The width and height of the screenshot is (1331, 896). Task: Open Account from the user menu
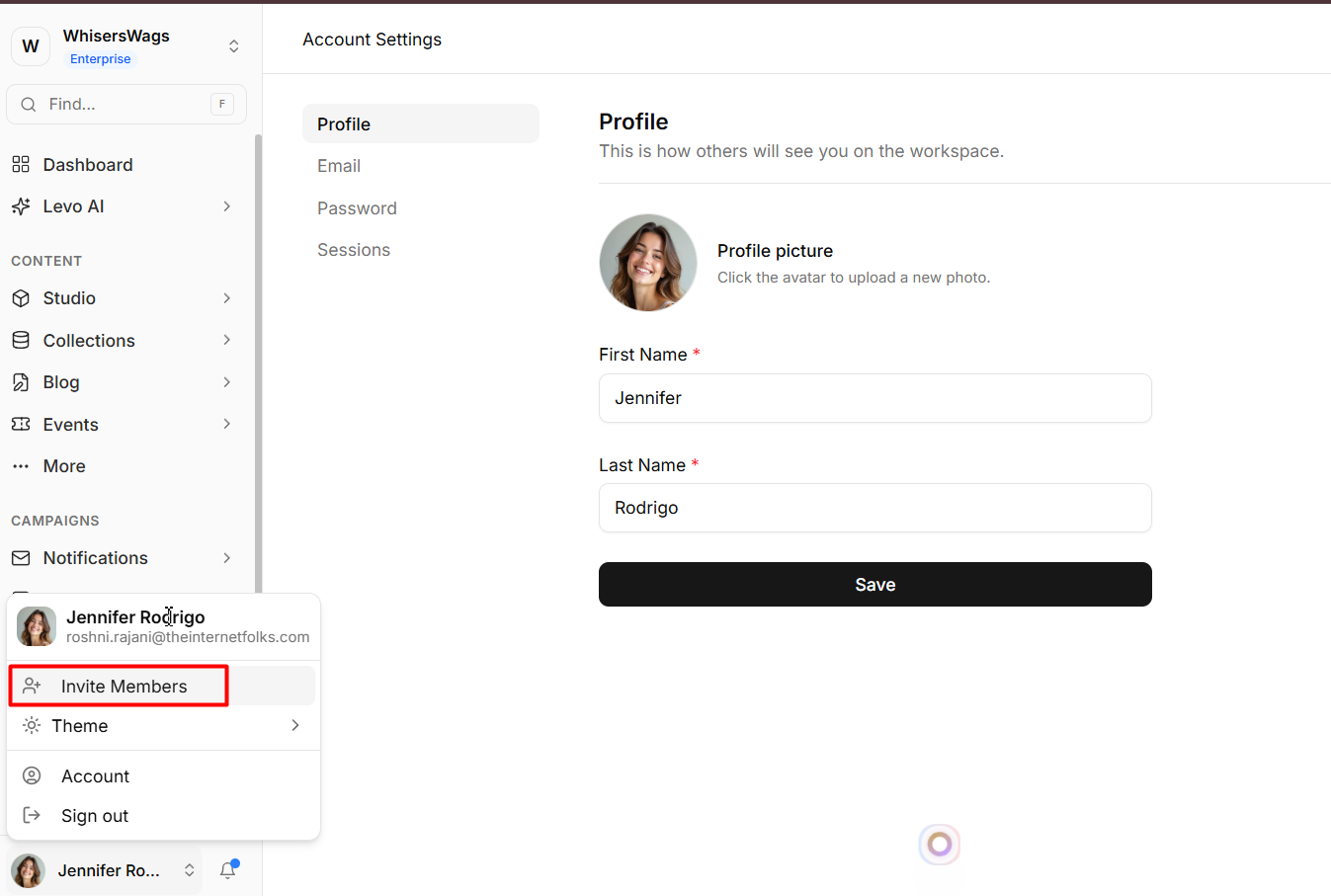95,776
